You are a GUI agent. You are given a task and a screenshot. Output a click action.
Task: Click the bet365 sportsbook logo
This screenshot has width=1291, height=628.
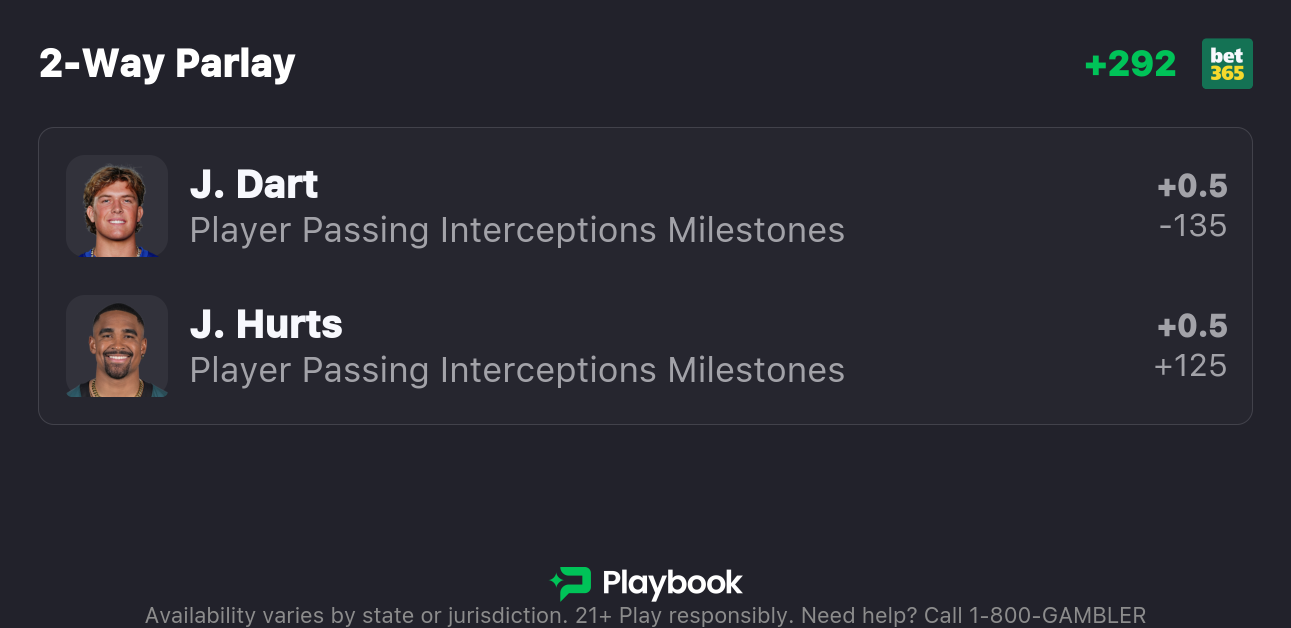(1227, 64)
